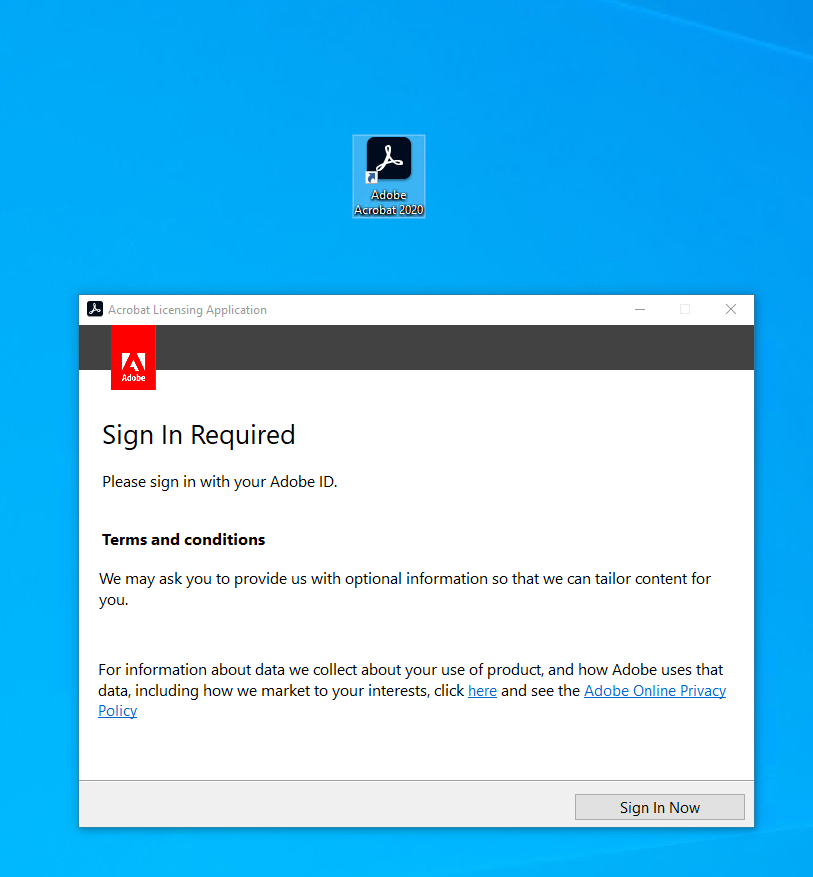
Task: Select the Adobe branding badge above Sign In Required
Action: pos(133,357)
